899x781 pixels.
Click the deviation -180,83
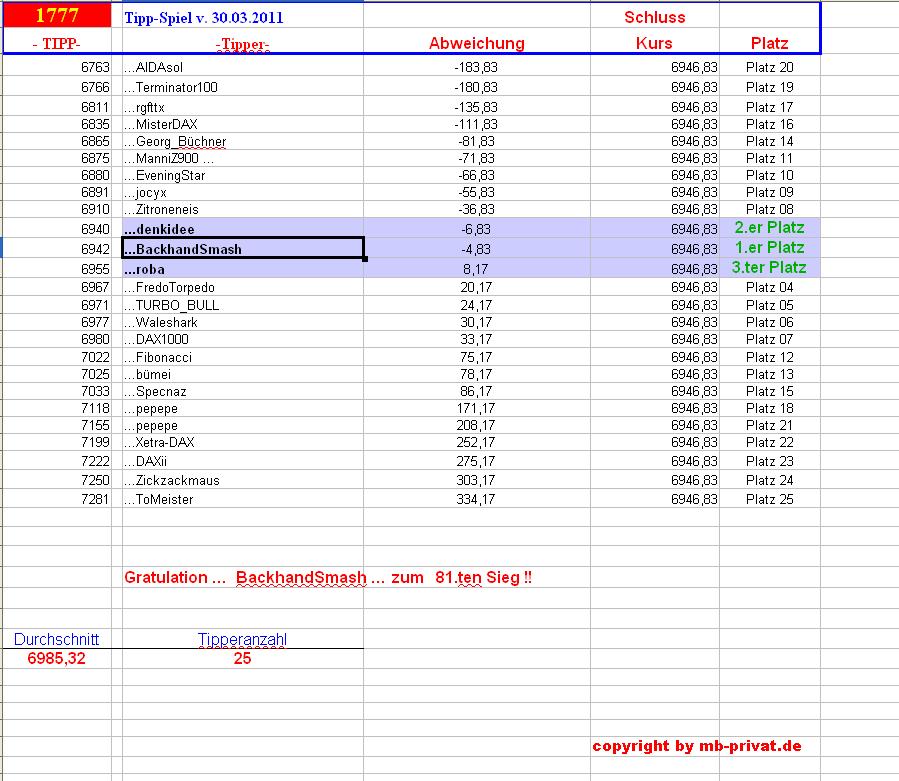(x=476, y=87)
